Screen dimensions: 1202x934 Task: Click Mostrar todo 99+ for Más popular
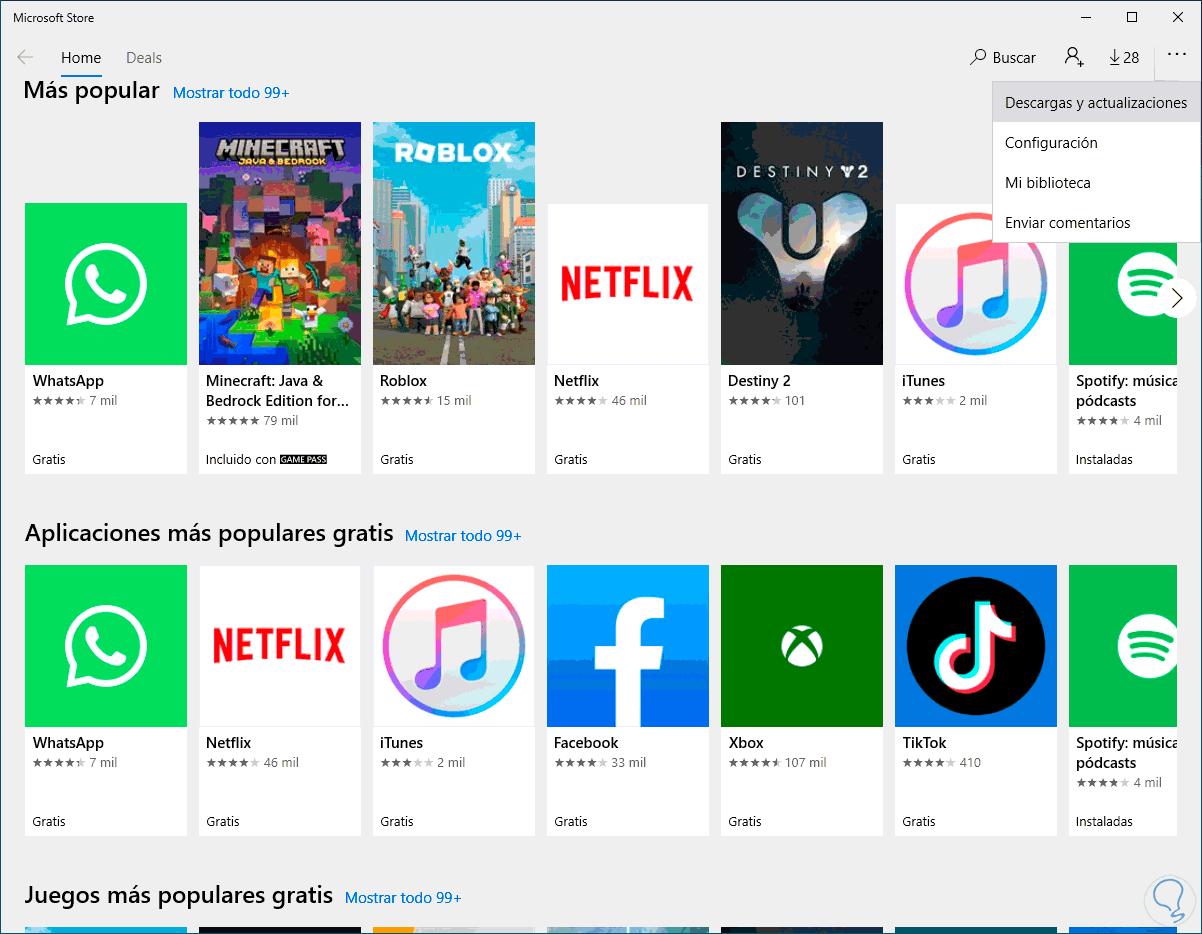231,93
